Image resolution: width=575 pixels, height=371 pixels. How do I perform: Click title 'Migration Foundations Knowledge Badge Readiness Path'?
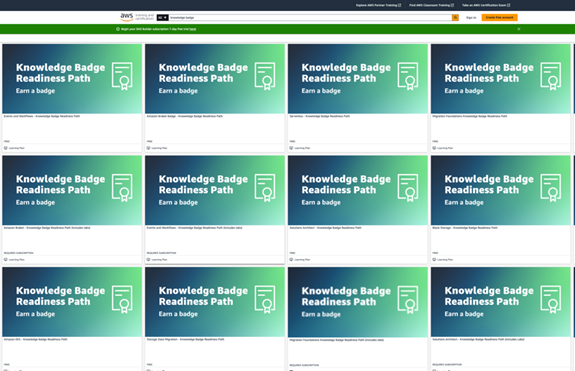[470, 116]
